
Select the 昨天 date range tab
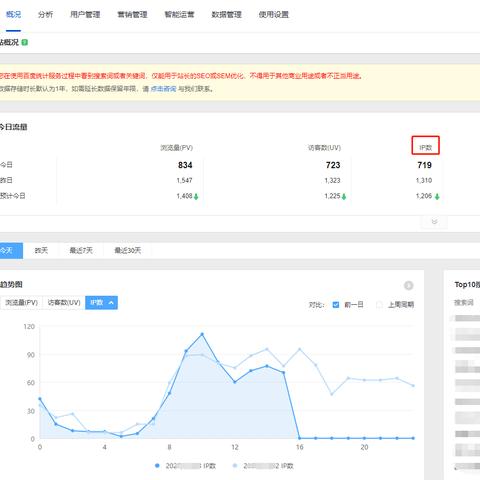point(41,250)
